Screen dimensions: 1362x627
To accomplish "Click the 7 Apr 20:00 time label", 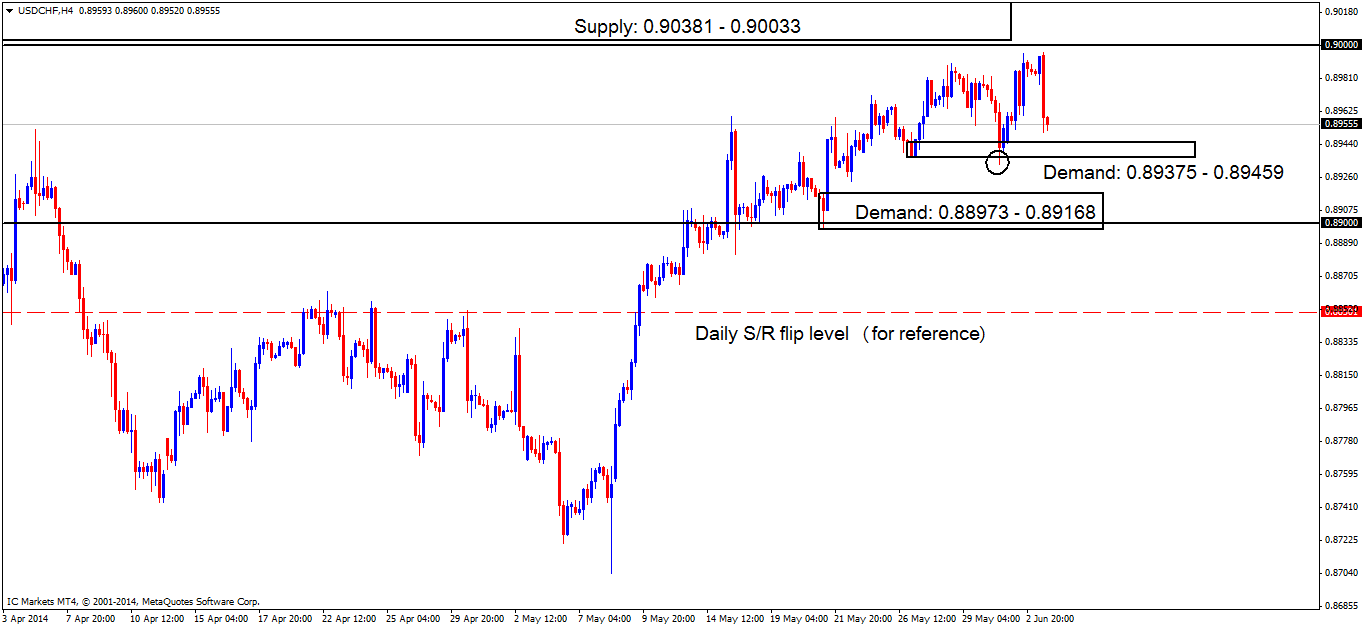I will point(92,618).
